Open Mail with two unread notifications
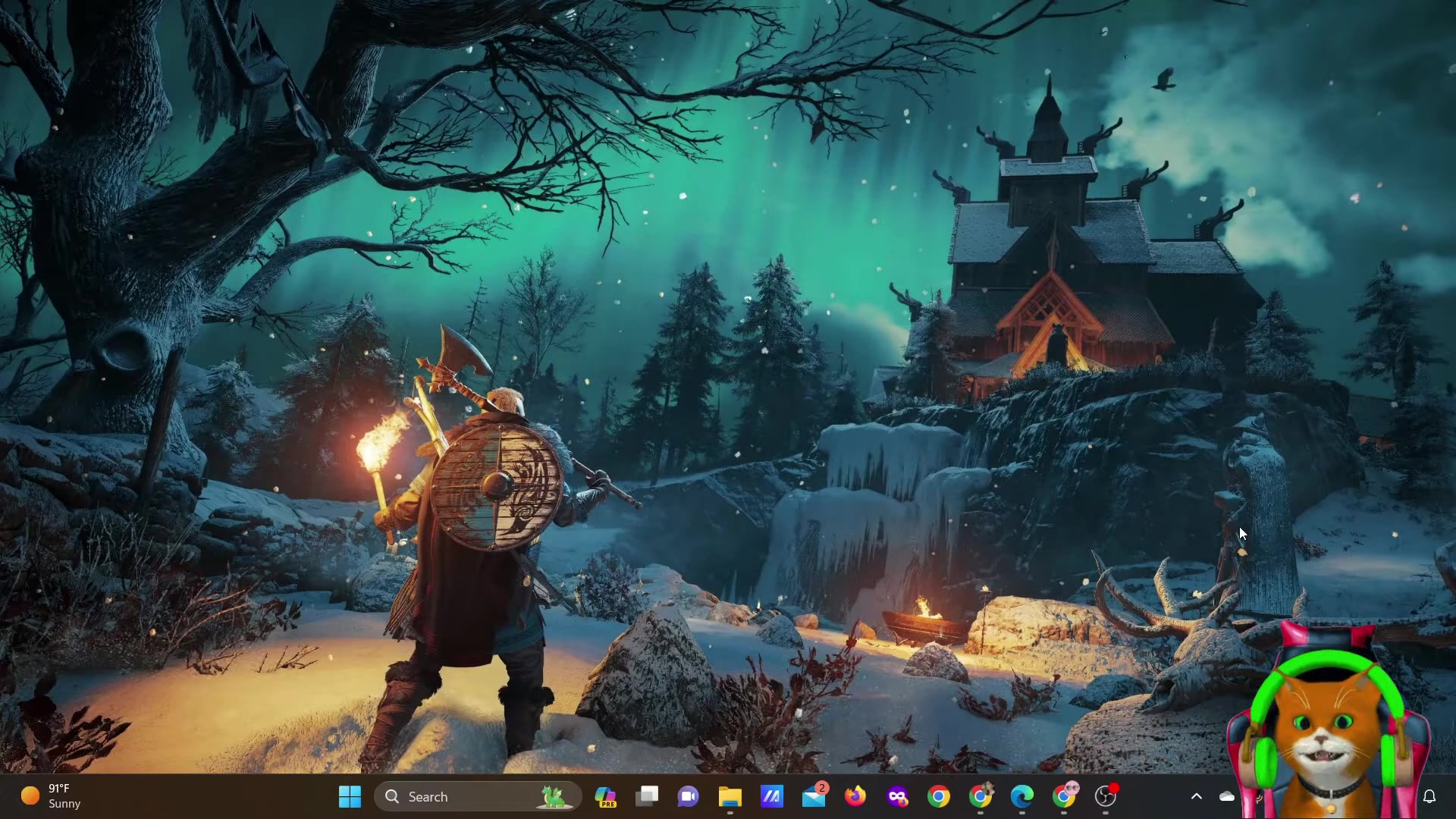Screen dimensions: 1456x819 (x=814, y=796)
